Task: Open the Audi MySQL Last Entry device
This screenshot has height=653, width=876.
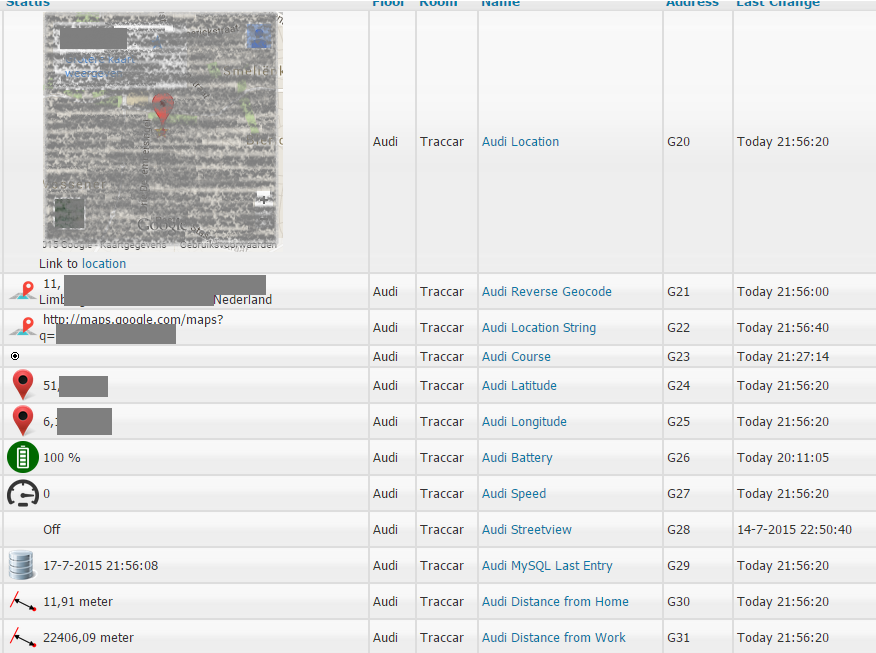Action: point(547,566)
